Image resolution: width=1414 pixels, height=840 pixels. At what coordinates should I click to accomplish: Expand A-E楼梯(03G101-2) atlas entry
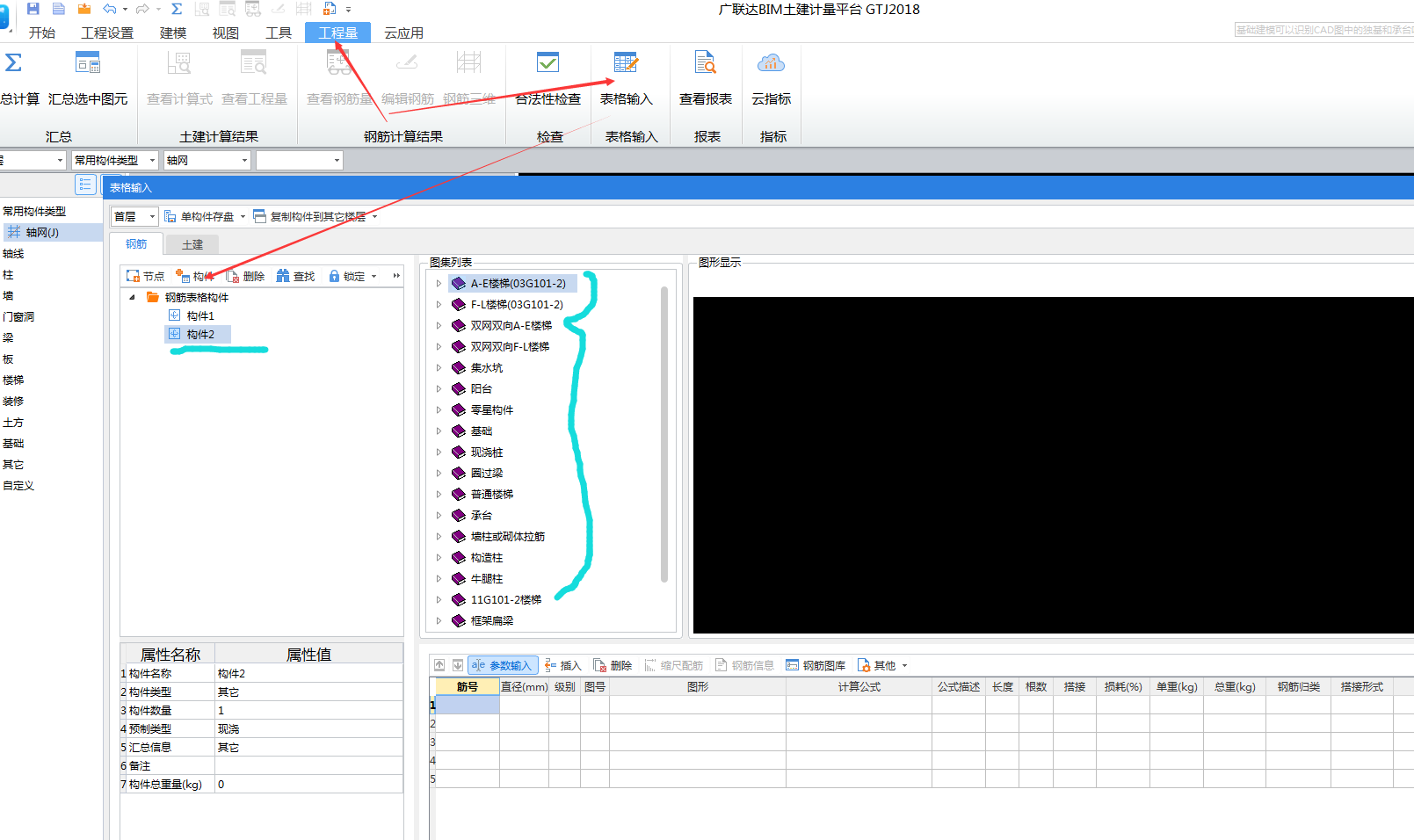(x=439, y=283)
